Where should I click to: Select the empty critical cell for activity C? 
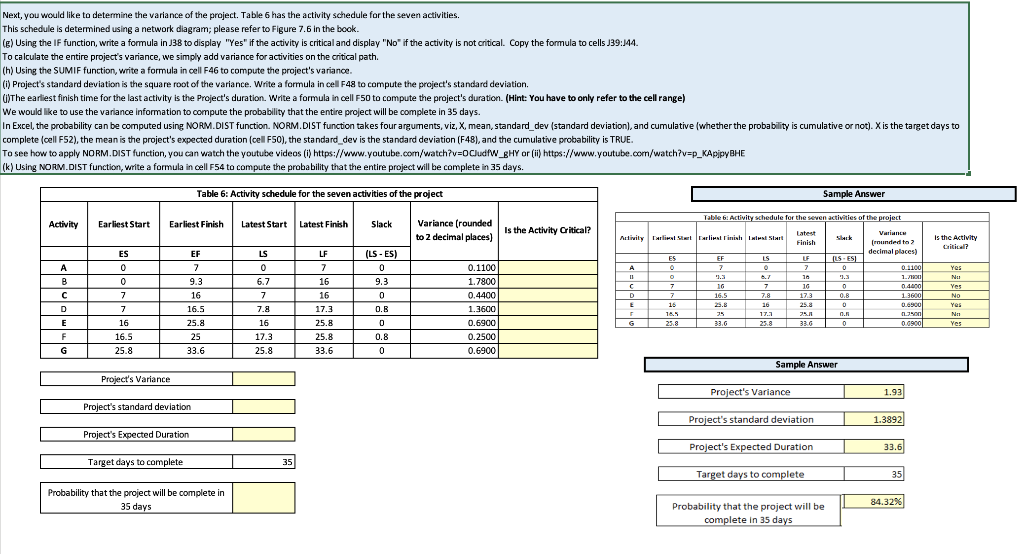click(x=548, y=295)
